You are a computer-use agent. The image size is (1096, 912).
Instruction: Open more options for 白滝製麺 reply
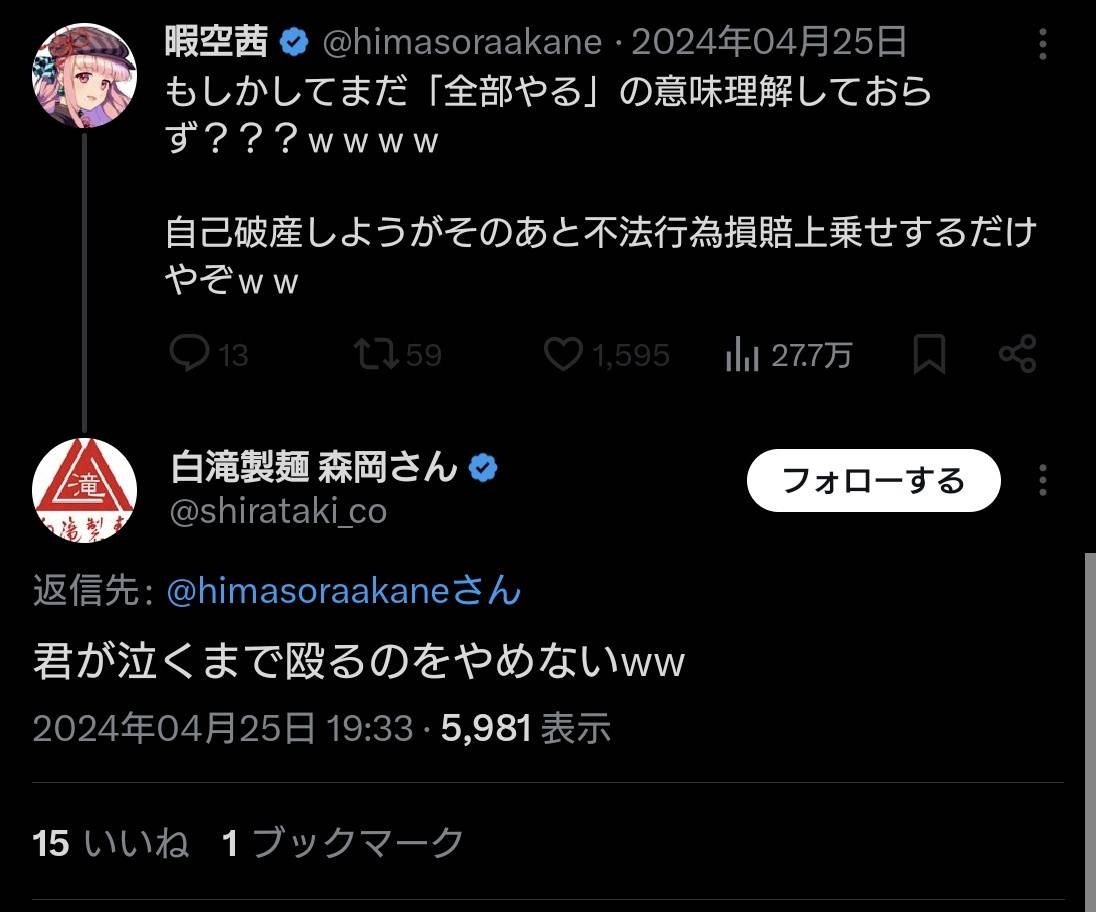1043,480
